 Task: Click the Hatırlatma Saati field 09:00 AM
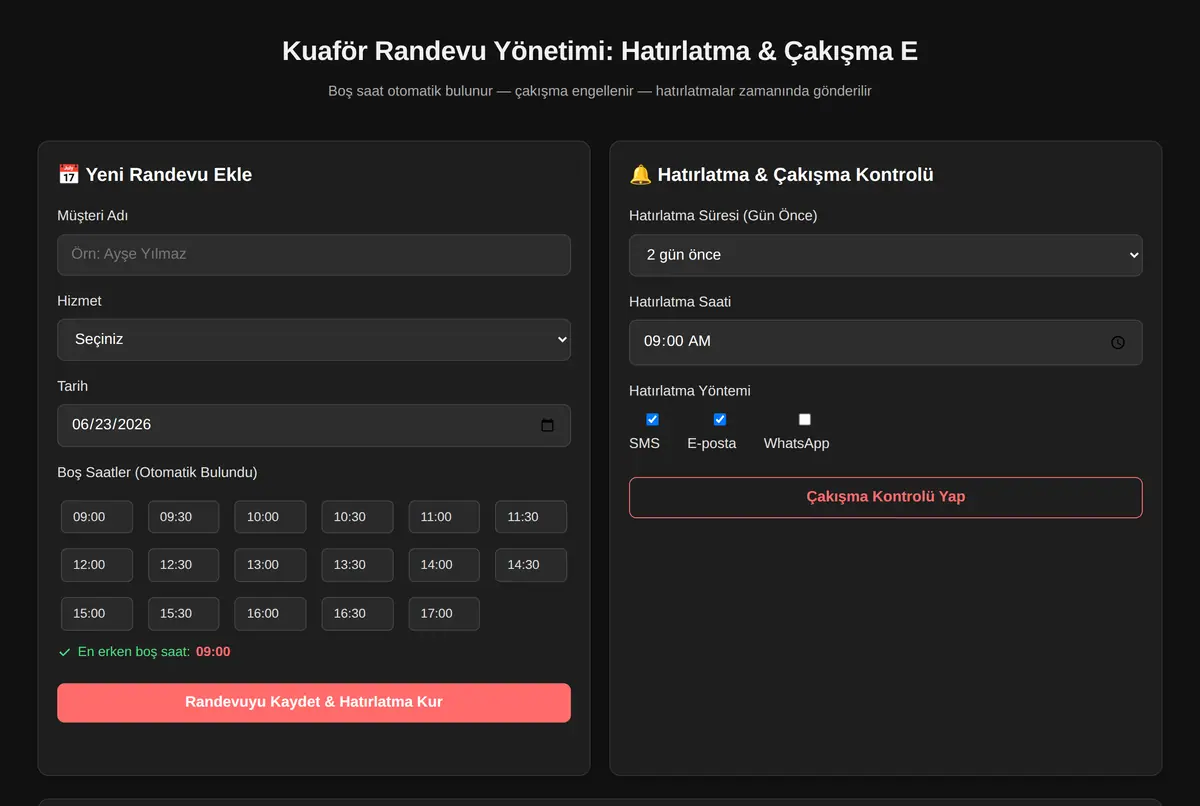[x=886, y=342]
